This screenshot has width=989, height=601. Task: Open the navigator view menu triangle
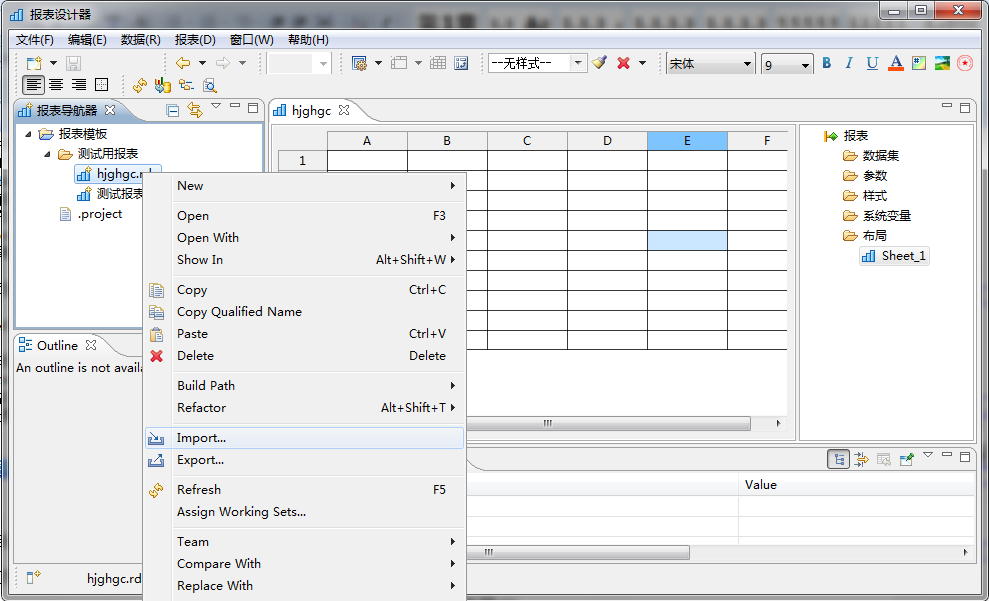pos(216,106)
